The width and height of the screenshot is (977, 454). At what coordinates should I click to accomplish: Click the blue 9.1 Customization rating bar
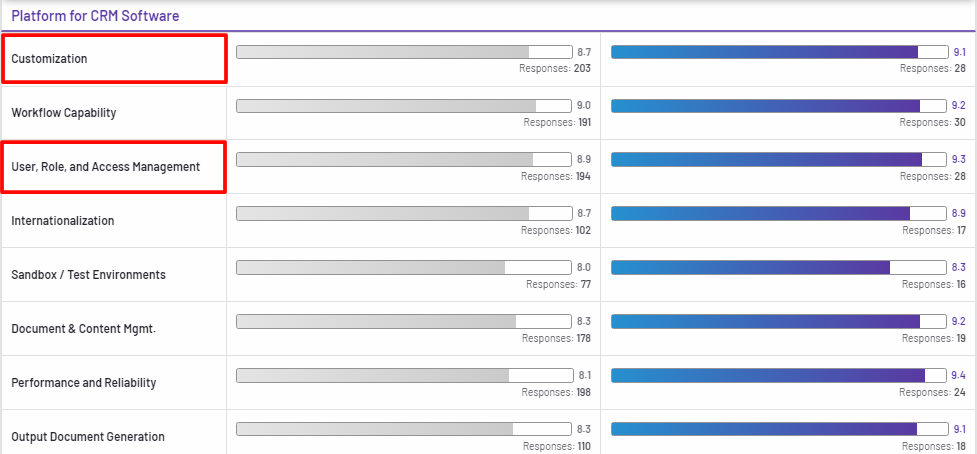click(x=779, y=52)
